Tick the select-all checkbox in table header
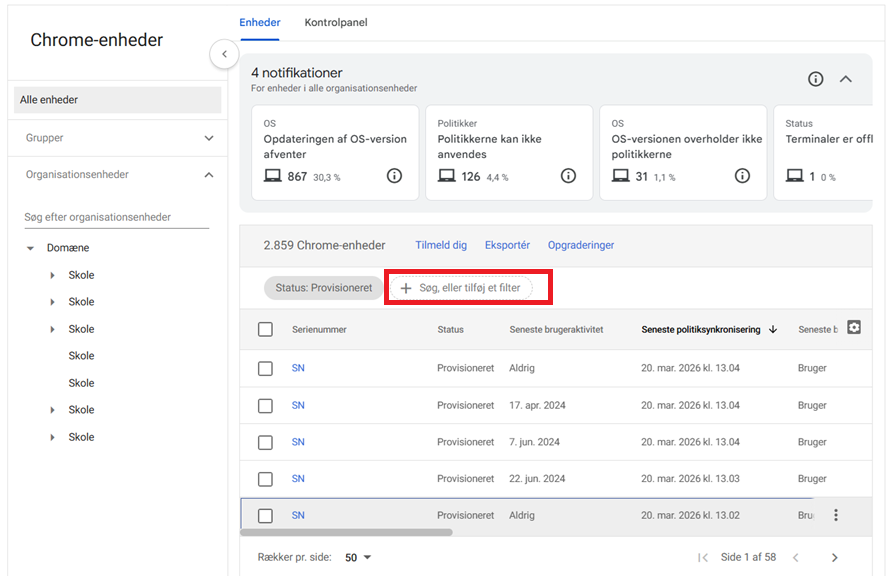 point(265,329)
